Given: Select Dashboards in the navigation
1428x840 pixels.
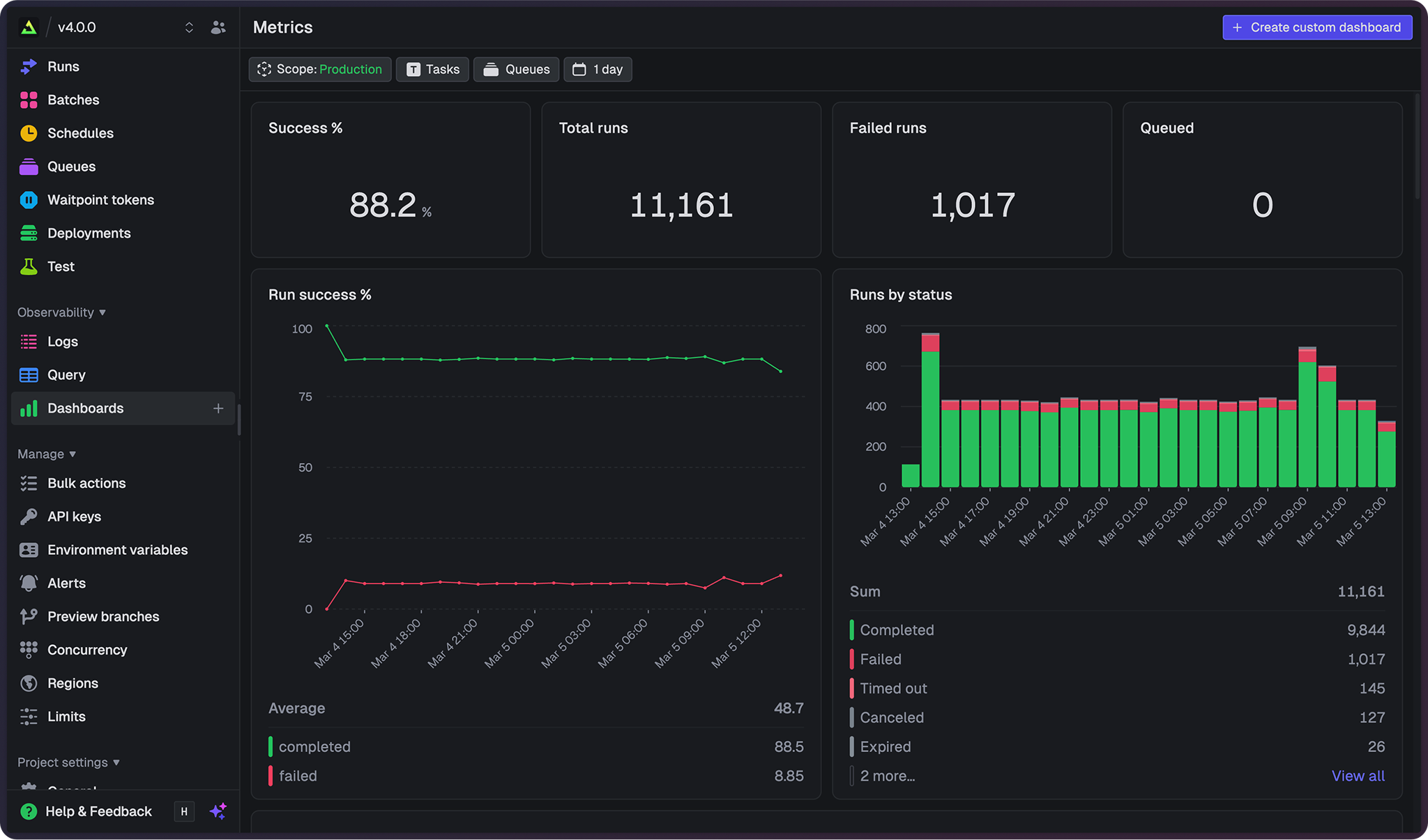Looking at the screenshot, I should point(85,408).
